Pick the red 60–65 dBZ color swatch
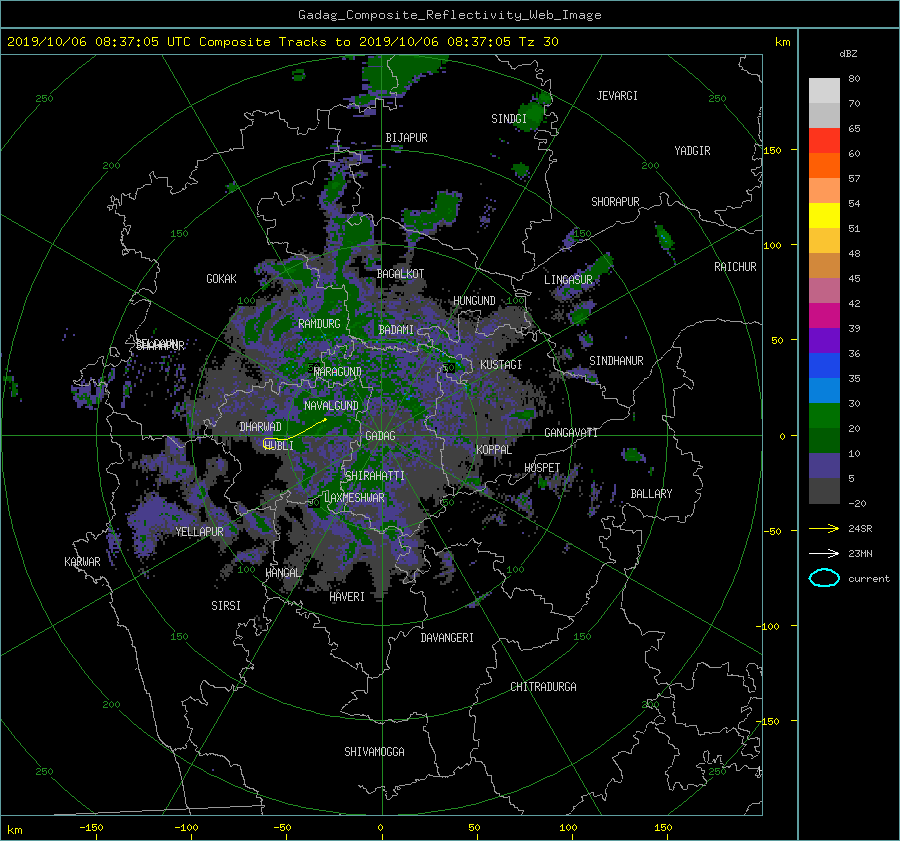900x841 pixels. click(824, 141)
